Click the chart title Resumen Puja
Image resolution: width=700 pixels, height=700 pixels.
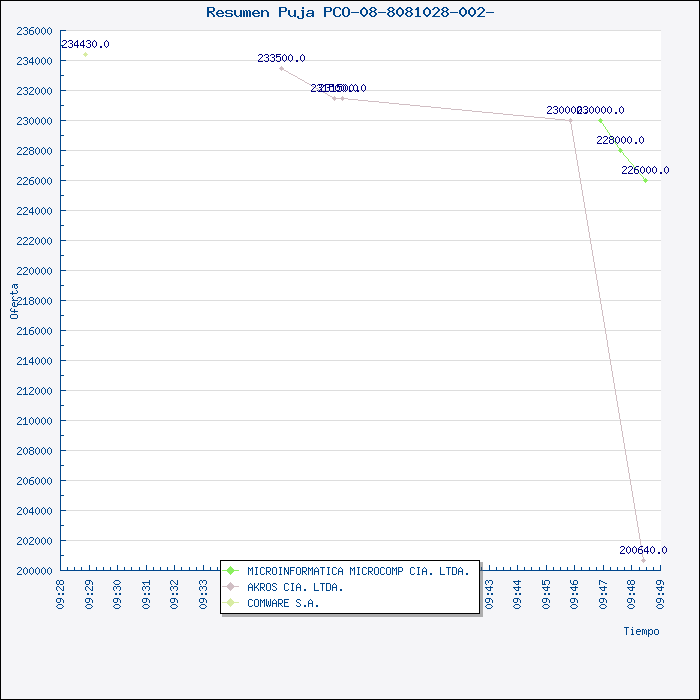[350, 12]
